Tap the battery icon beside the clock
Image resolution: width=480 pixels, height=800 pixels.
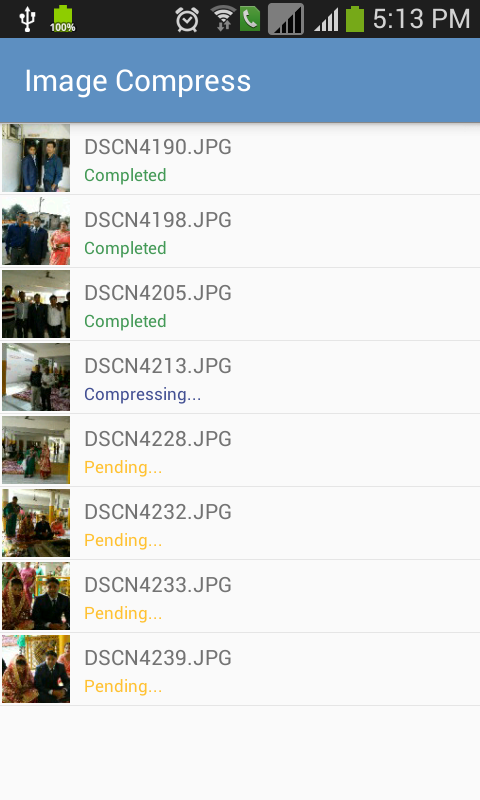tap(355, 19)
